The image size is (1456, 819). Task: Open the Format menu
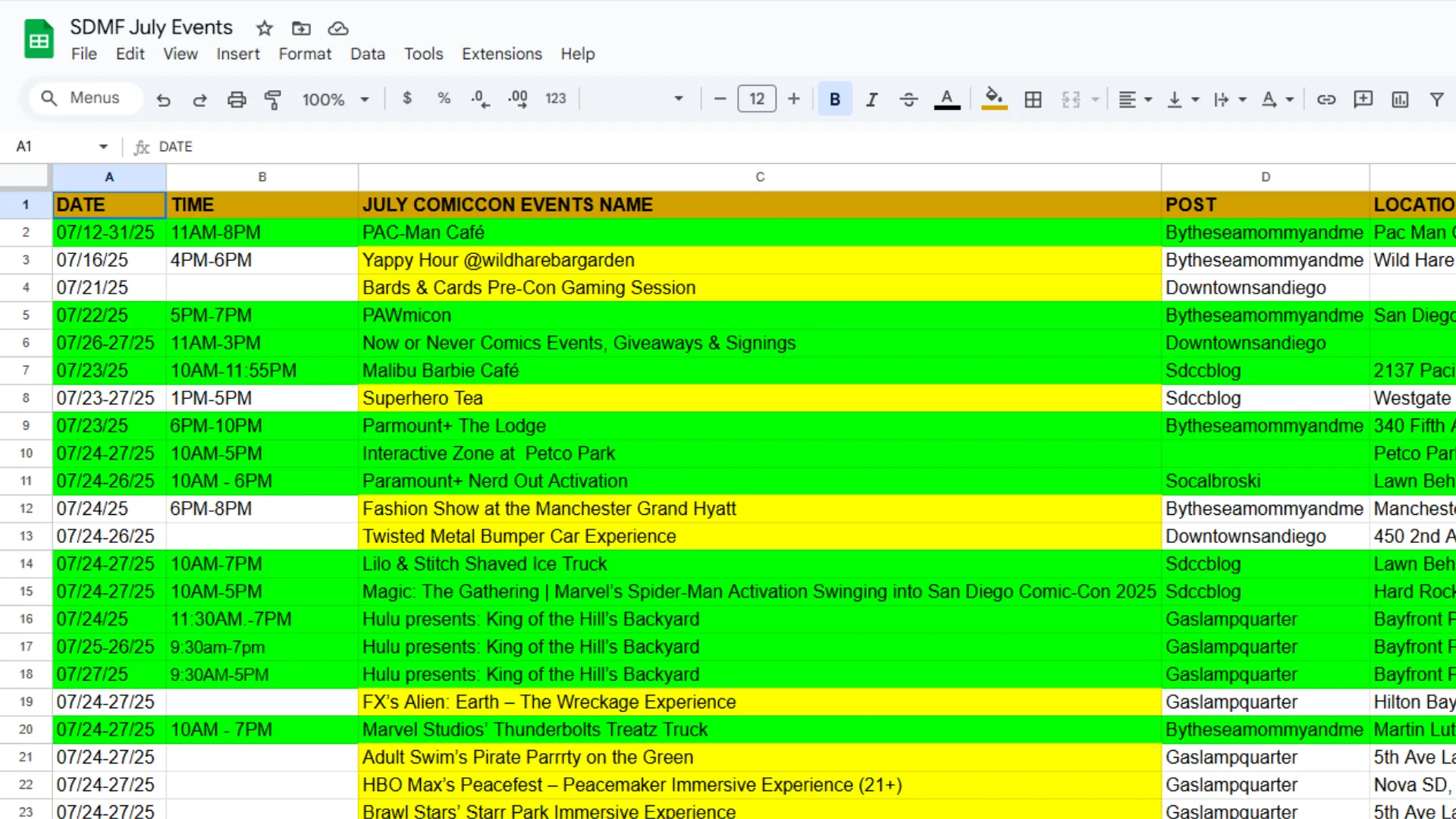[305, 54]
